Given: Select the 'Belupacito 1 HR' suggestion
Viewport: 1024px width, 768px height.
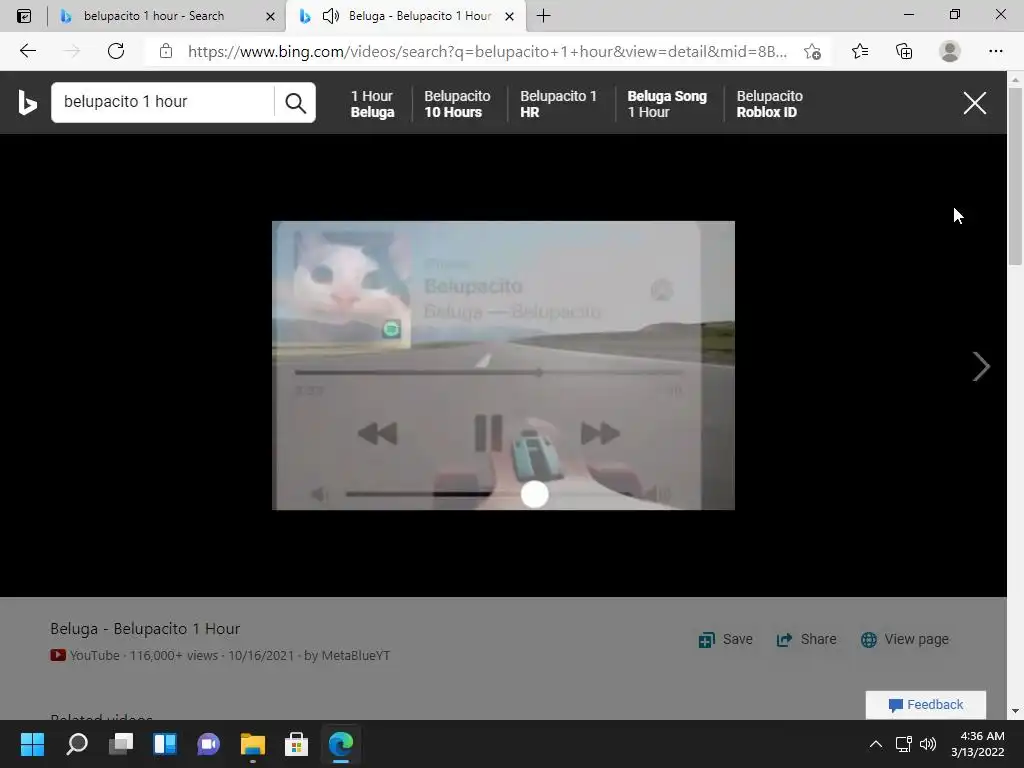Looking at the screenshot, I should pyautogui.click(x=558, y=104).
